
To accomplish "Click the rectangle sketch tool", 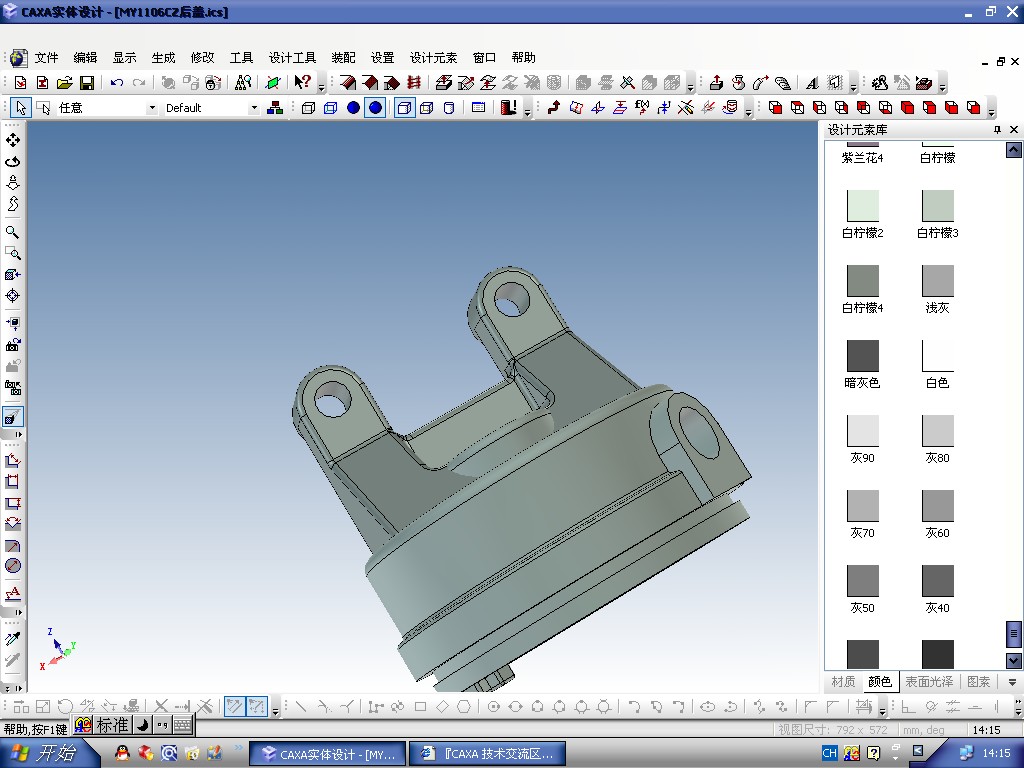I will tap(421, 707).
